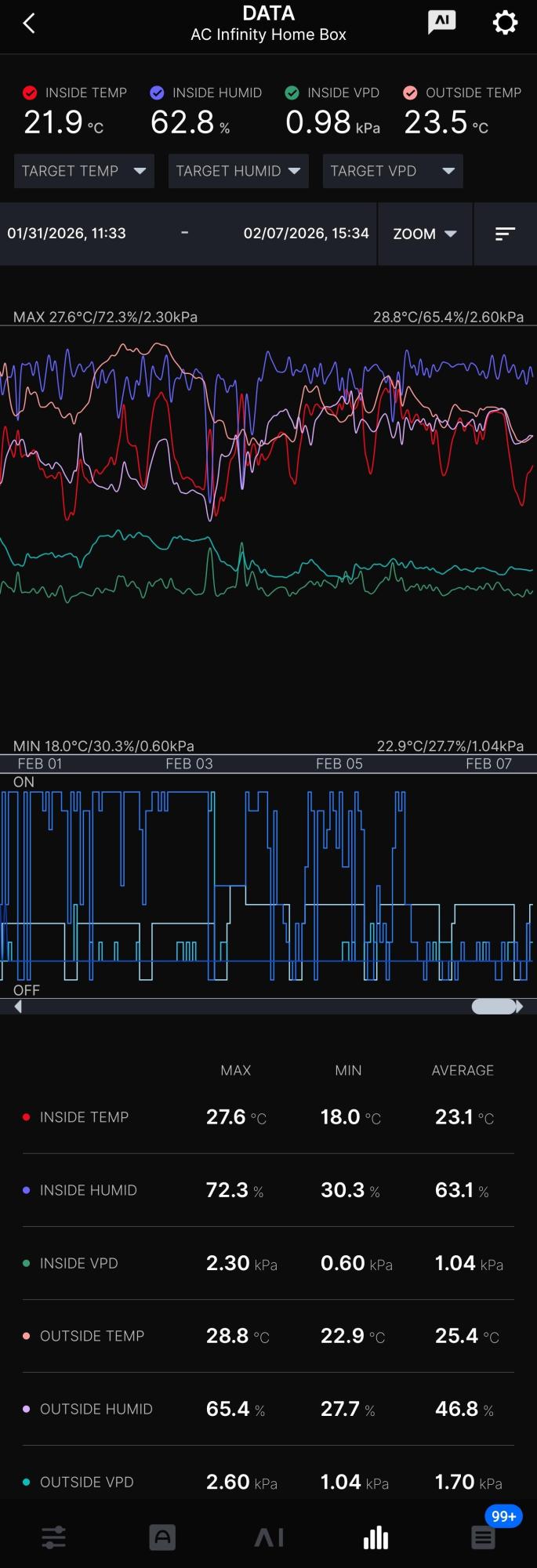Open the ZOOM dropdown
The width and height of the screenshot is (537, 1568).
pyautogui.click(x=425, y=234)
